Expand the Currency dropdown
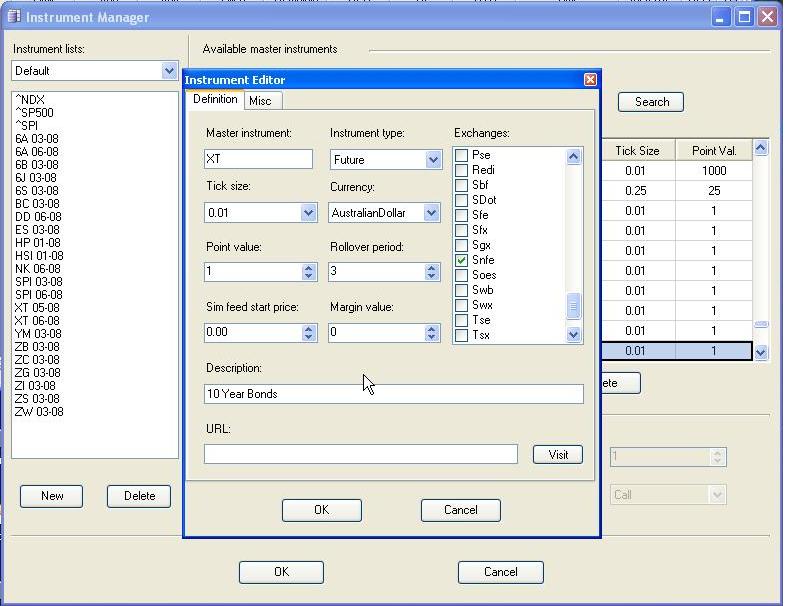 pos(432,213)
